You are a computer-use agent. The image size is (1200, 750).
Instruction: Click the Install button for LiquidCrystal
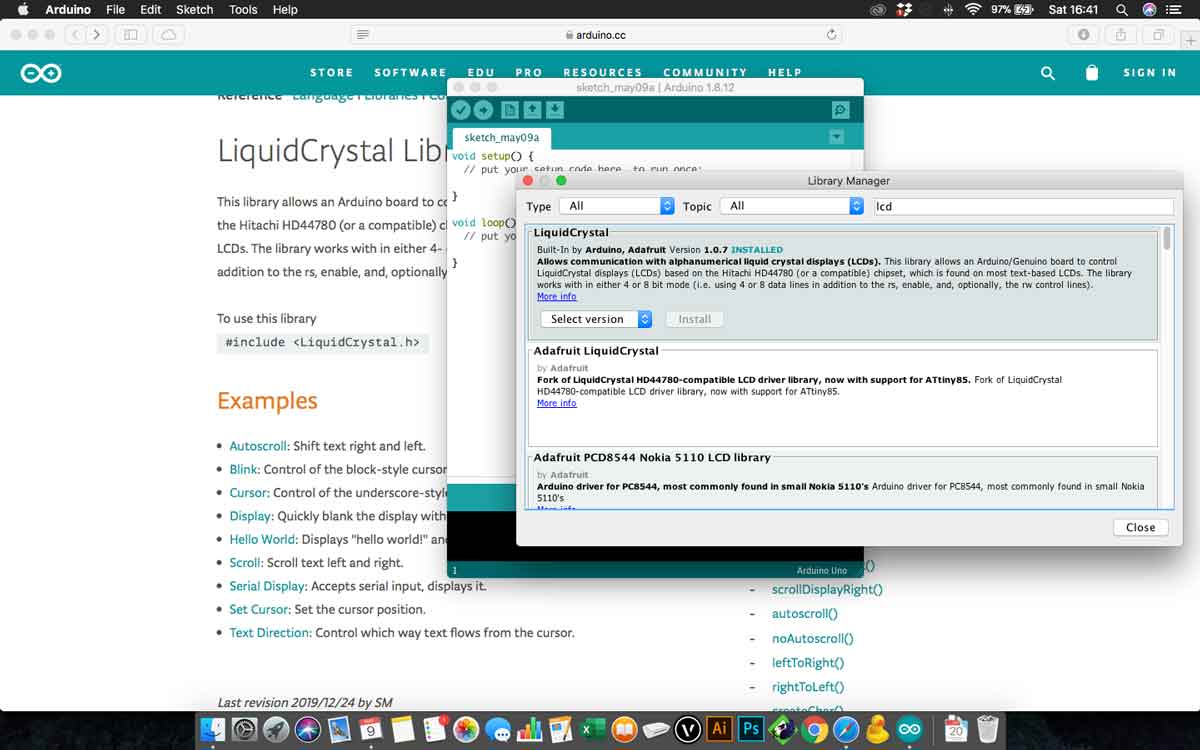(x=694, y=319)
